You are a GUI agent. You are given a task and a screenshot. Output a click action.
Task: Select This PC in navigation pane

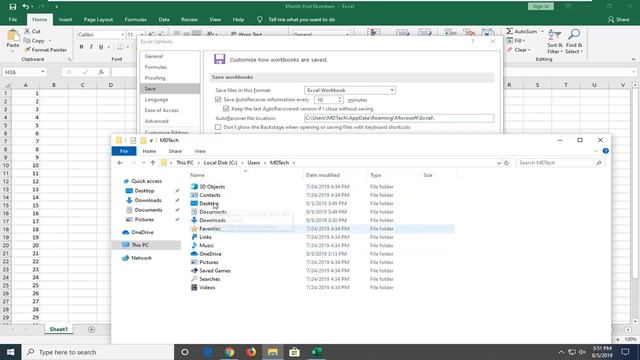(140, 245)
